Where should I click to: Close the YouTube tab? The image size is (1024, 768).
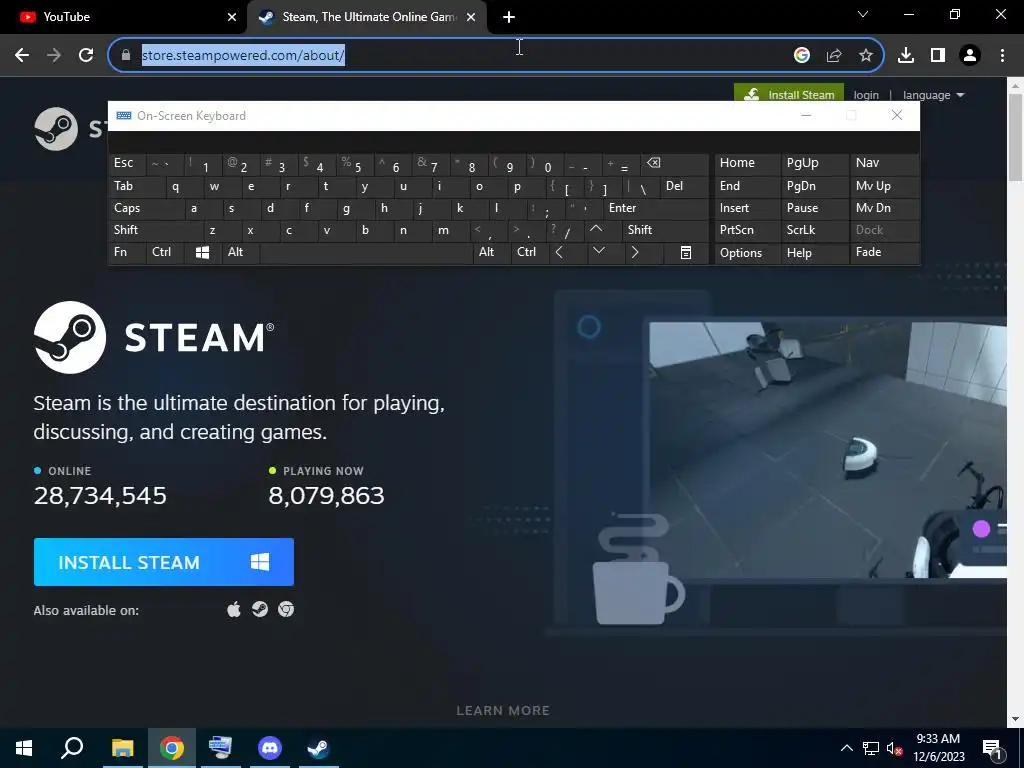(x=232, y=17)
